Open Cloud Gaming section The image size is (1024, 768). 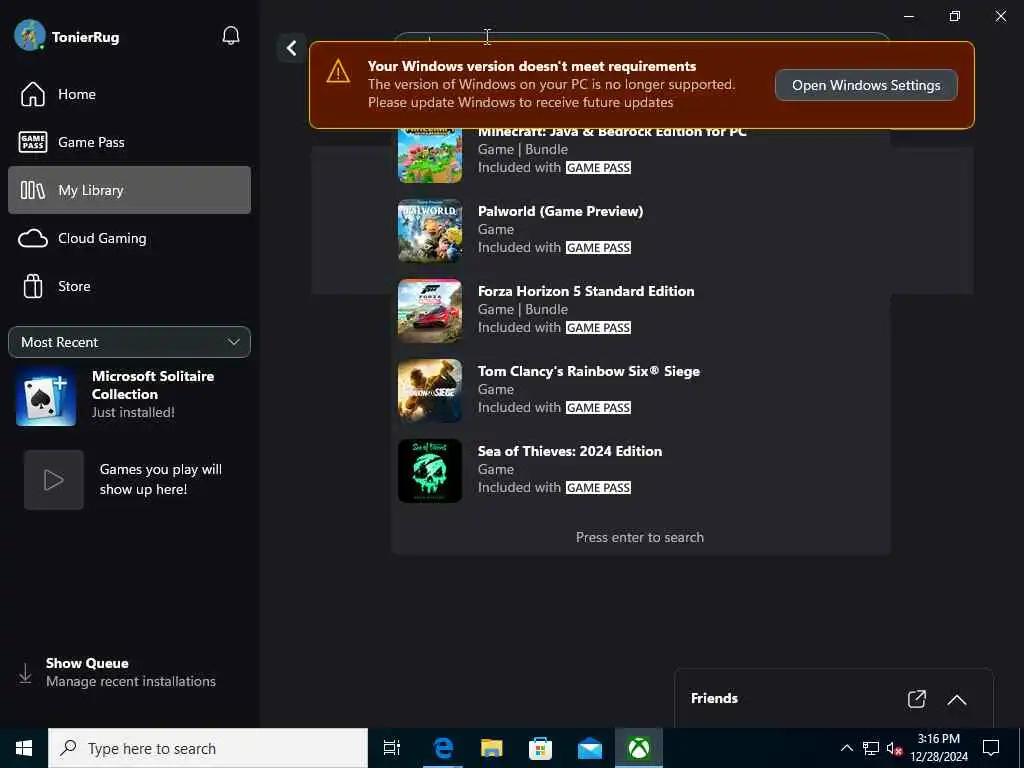tap(129, 238)
